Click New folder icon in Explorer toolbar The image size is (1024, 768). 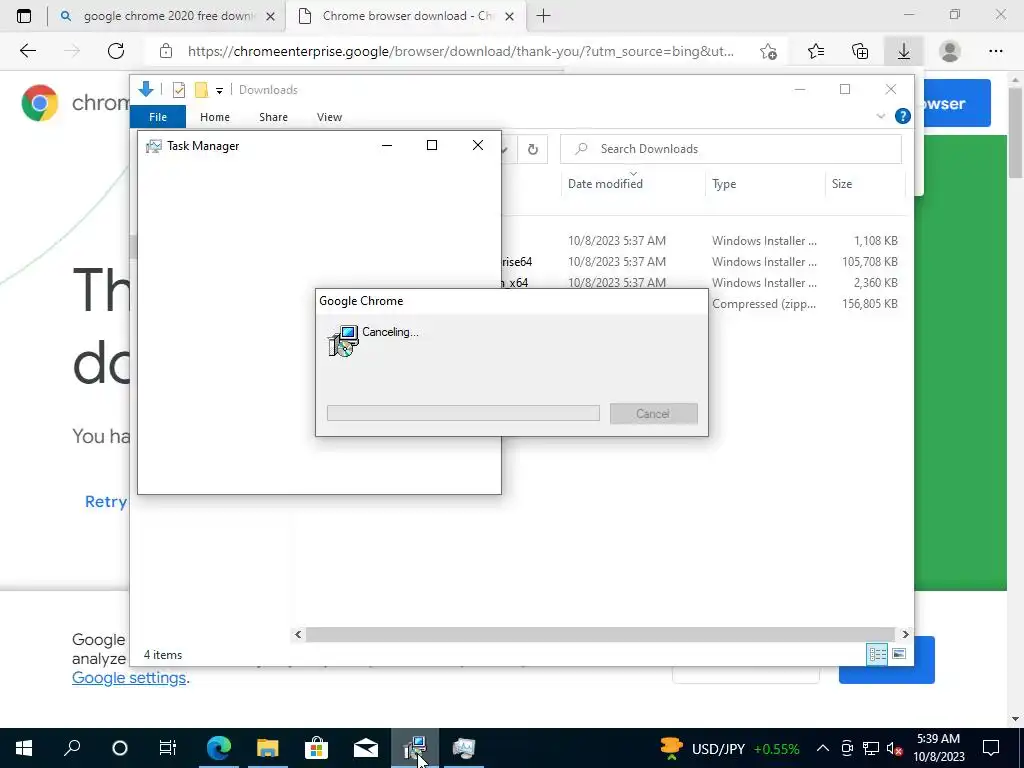[x=201, y=90]
